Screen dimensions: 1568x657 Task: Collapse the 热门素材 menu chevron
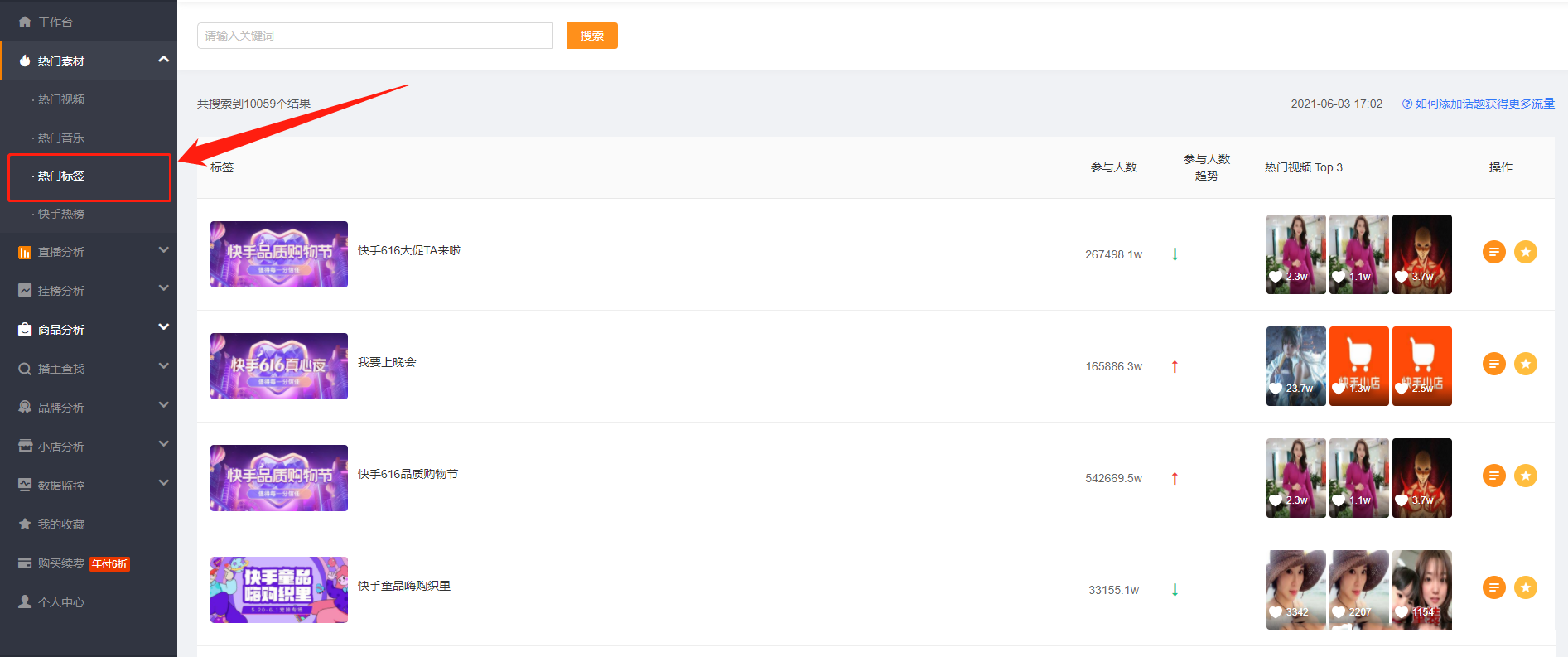[163, 59]
